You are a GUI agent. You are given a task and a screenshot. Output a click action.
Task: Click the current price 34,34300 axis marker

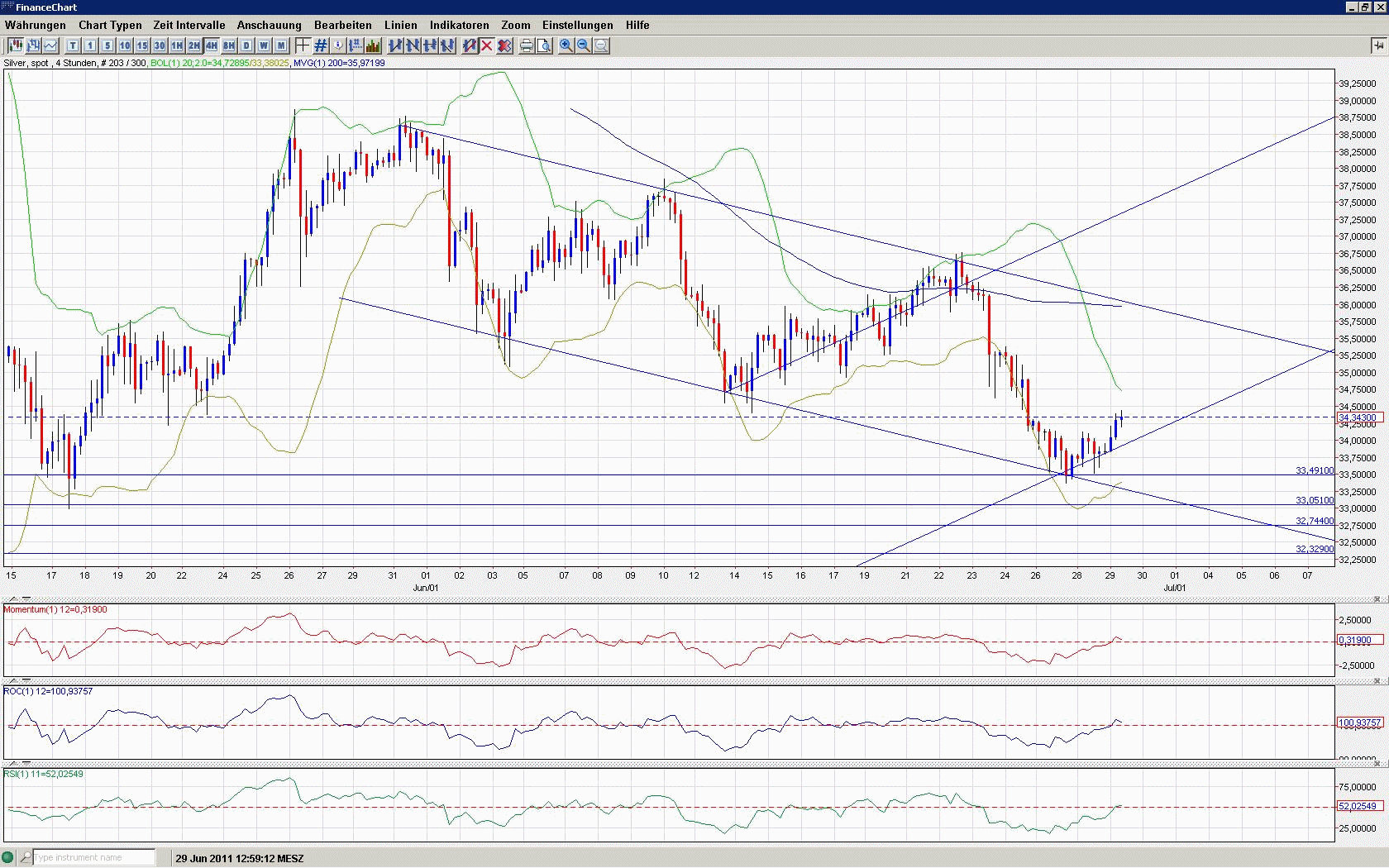tap(1360, 418)
